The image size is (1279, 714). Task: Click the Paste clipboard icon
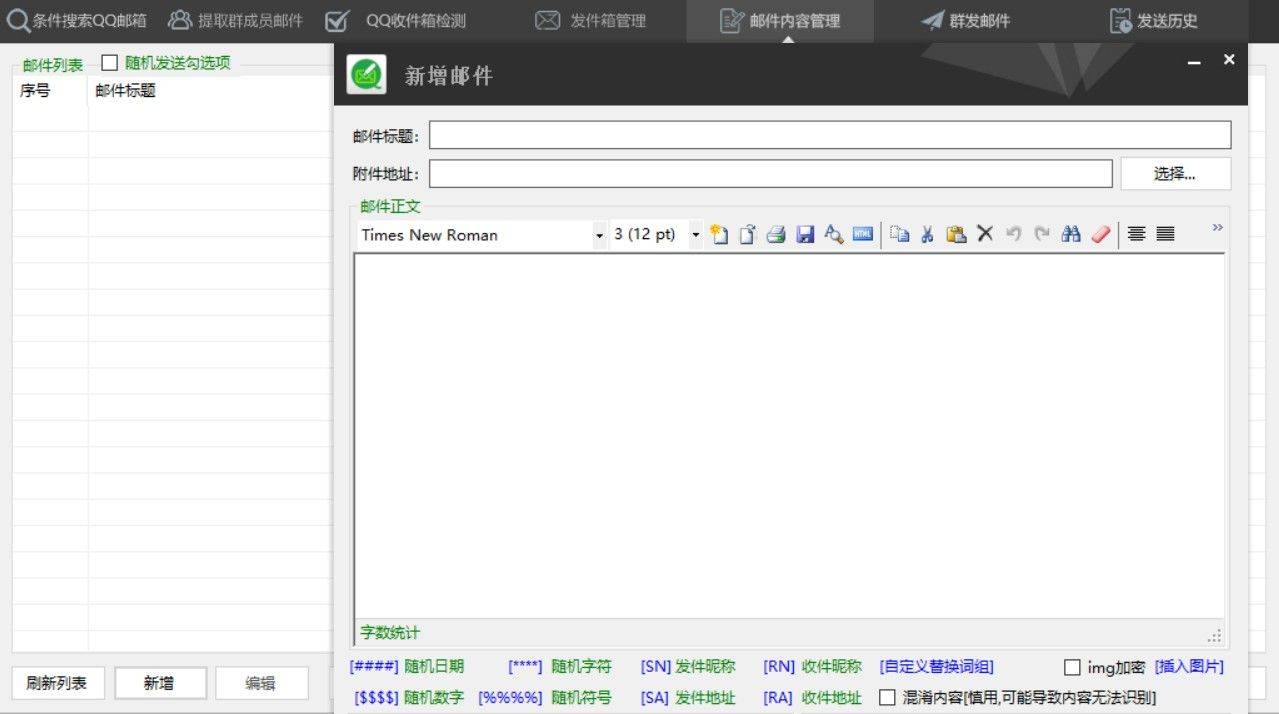click(x=956, y=234)
